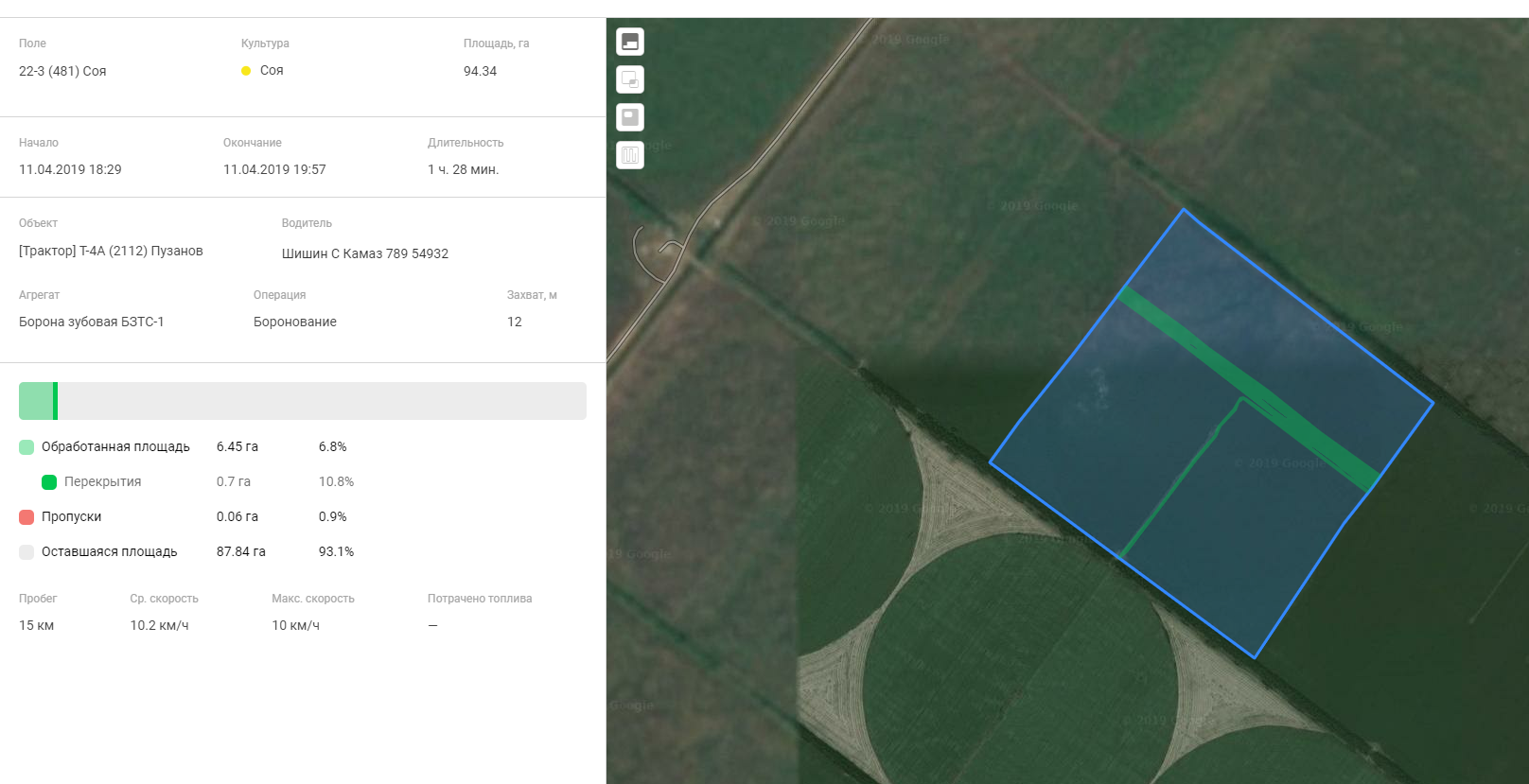Click the grey Оставшаяся площадь legend marker
Image resolution: width=1529 pixels, height=784 pixels.
tap(26, 552)
